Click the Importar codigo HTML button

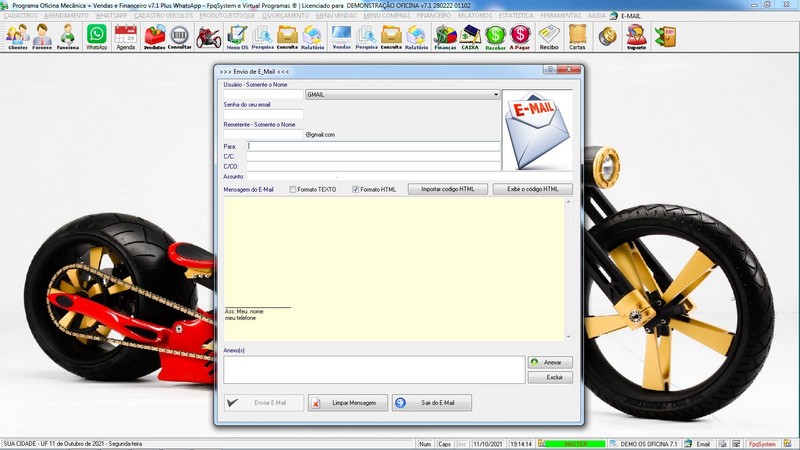pos(447,189)
